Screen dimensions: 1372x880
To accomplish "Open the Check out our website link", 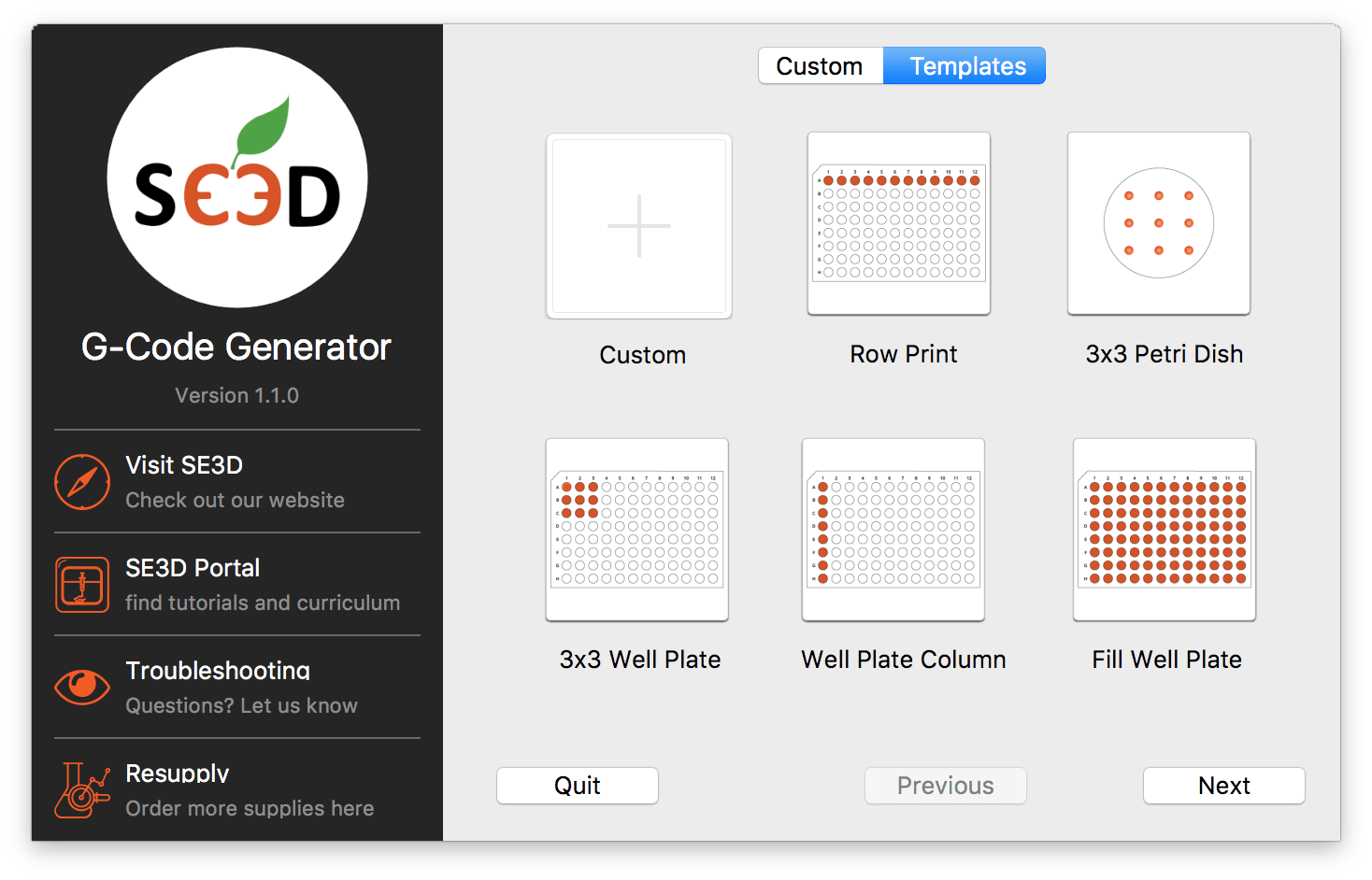I will (235, 500).
